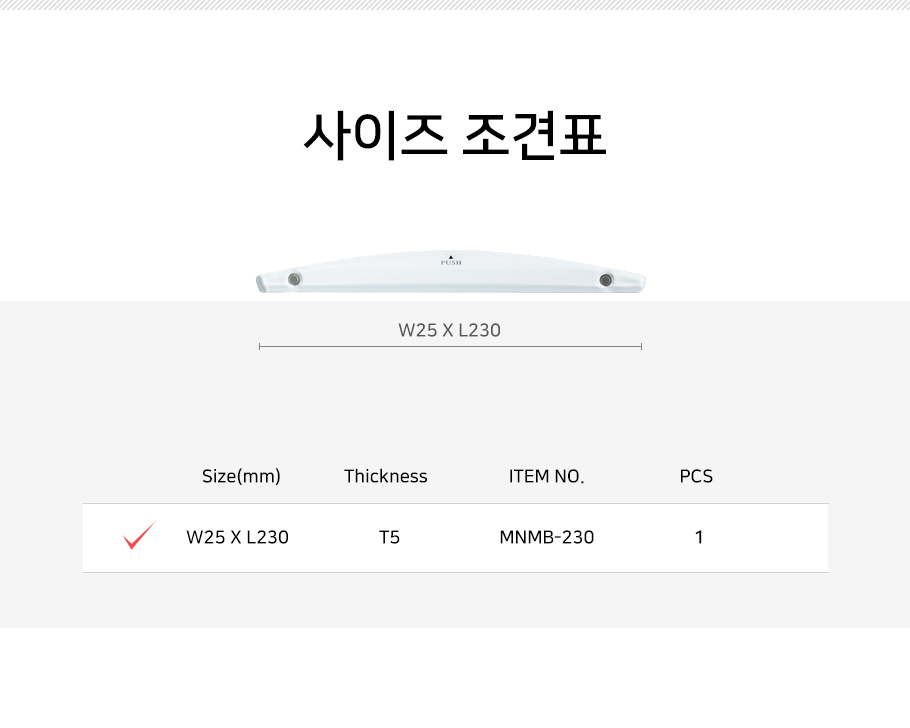Click the left screw on the bar
Image resolution: width=910 pixels, height=728 pixels.
294,279
